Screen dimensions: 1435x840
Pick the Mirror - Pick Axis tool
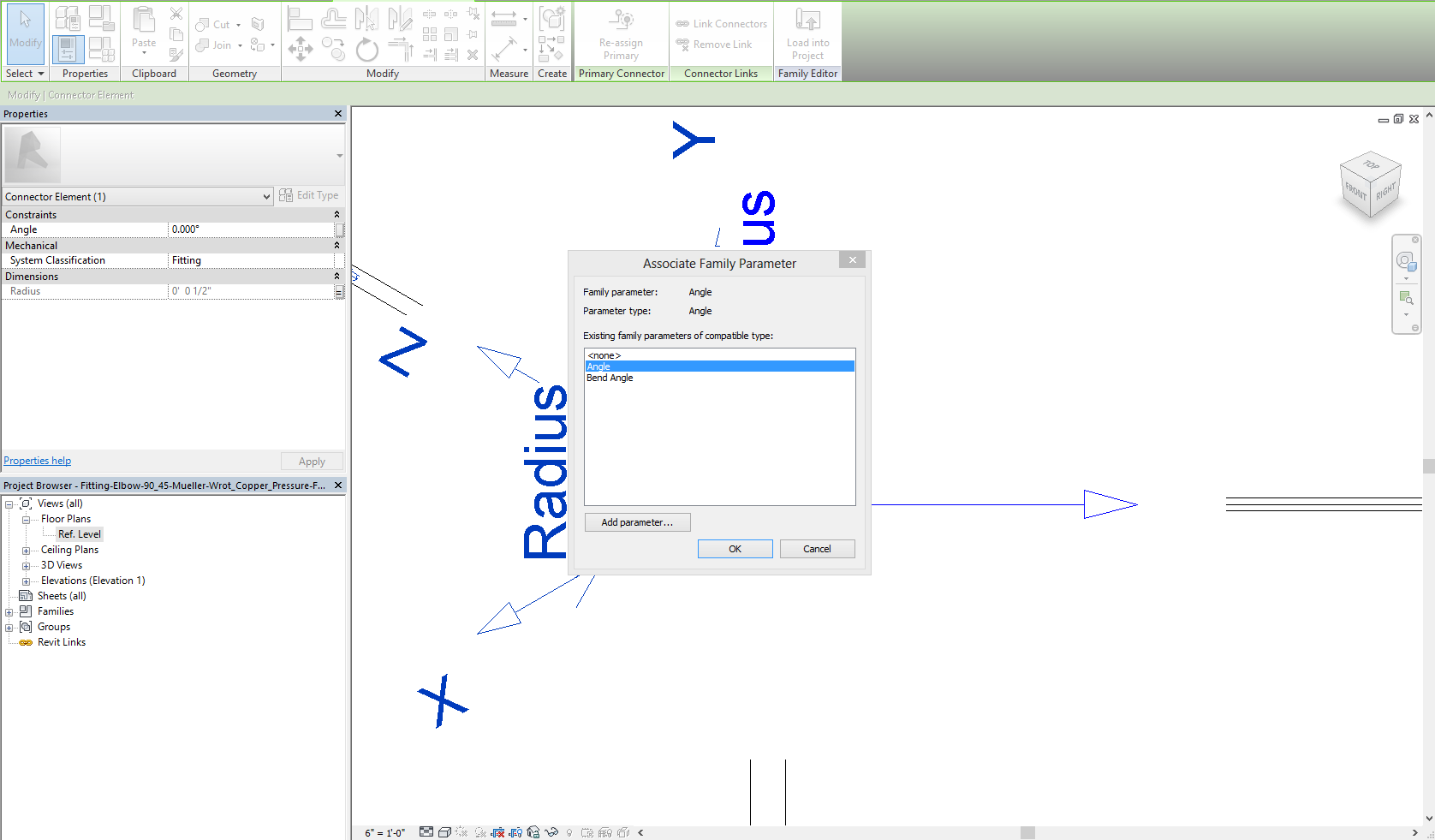366,18
